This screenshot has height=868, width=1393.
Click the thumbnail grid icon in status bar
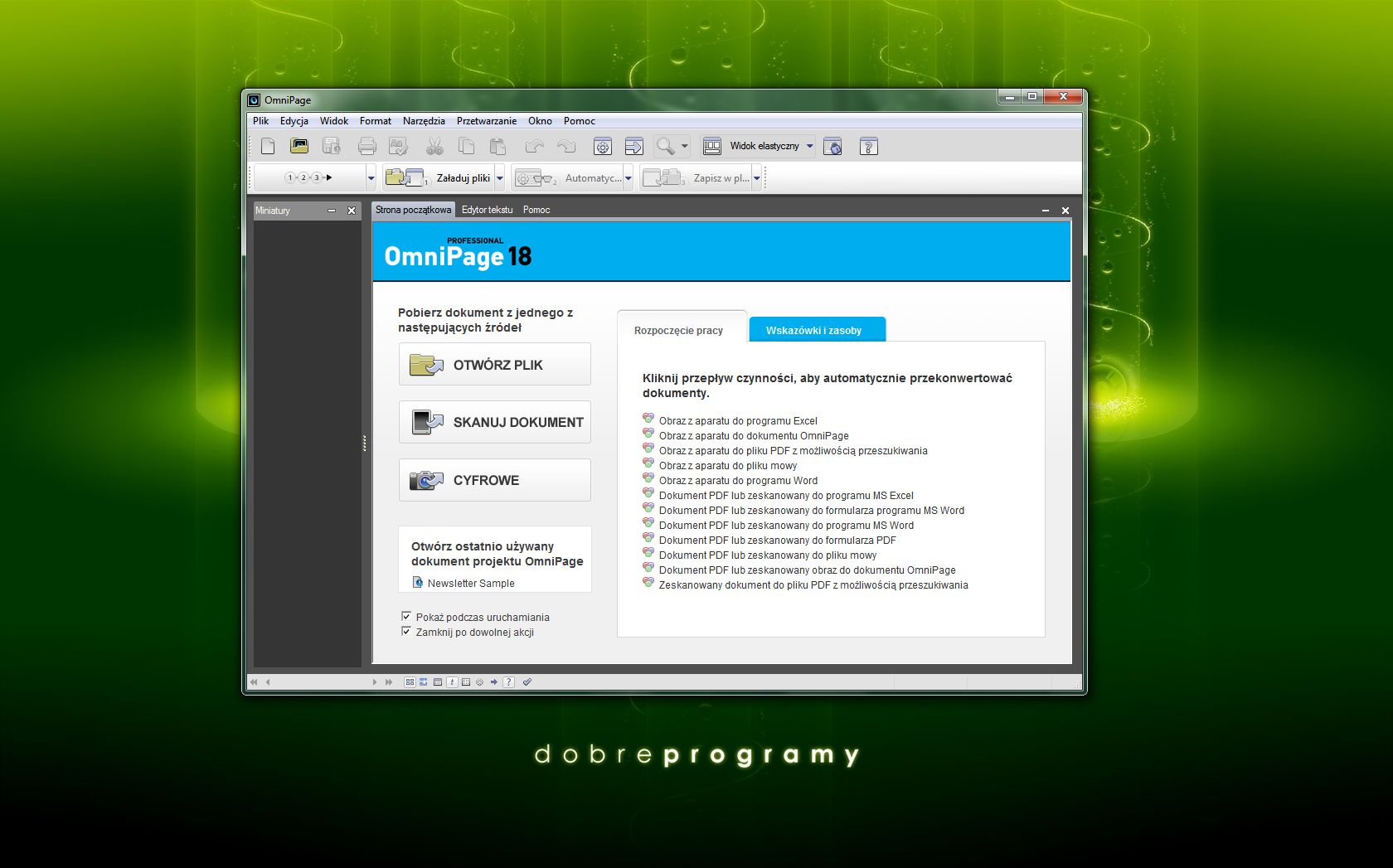pos(410,682)
